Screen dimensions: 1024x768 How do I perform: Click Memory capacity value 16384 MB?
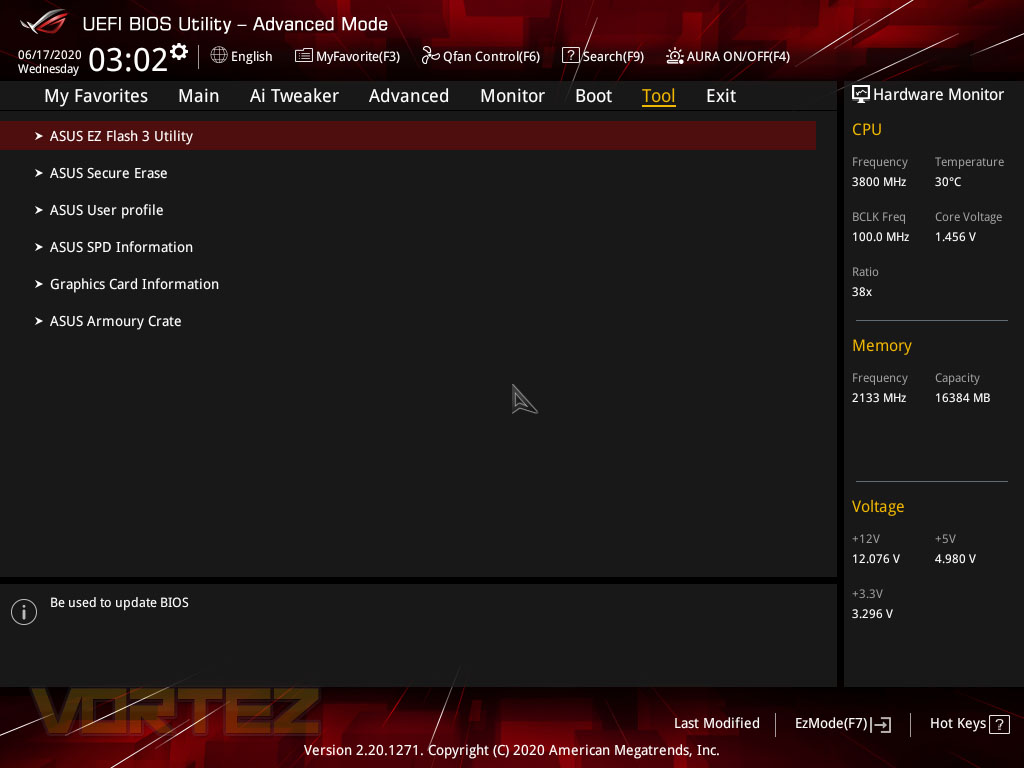pos(962,398)
